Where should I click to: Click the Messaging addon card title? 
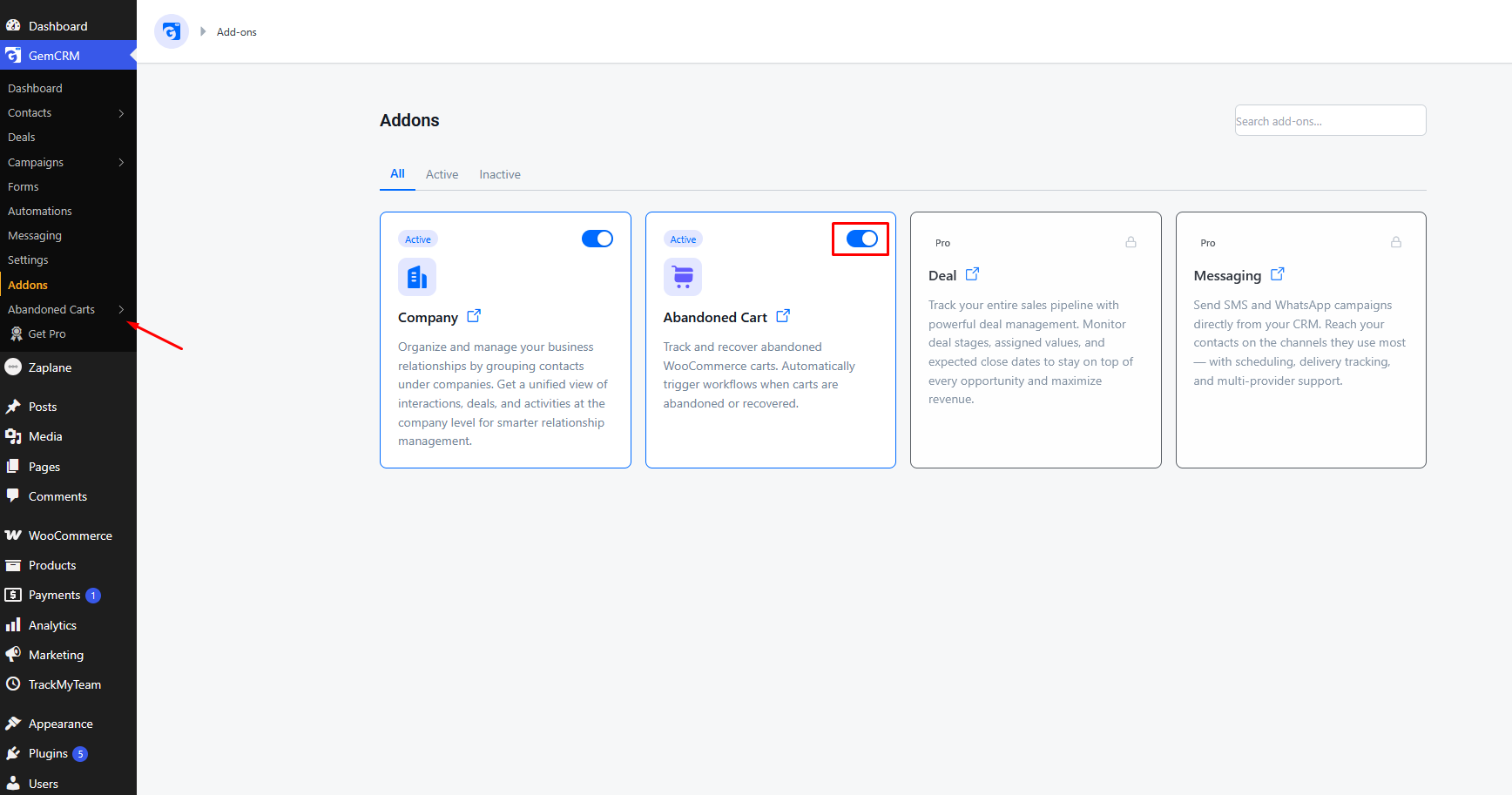pos(1227,275)
